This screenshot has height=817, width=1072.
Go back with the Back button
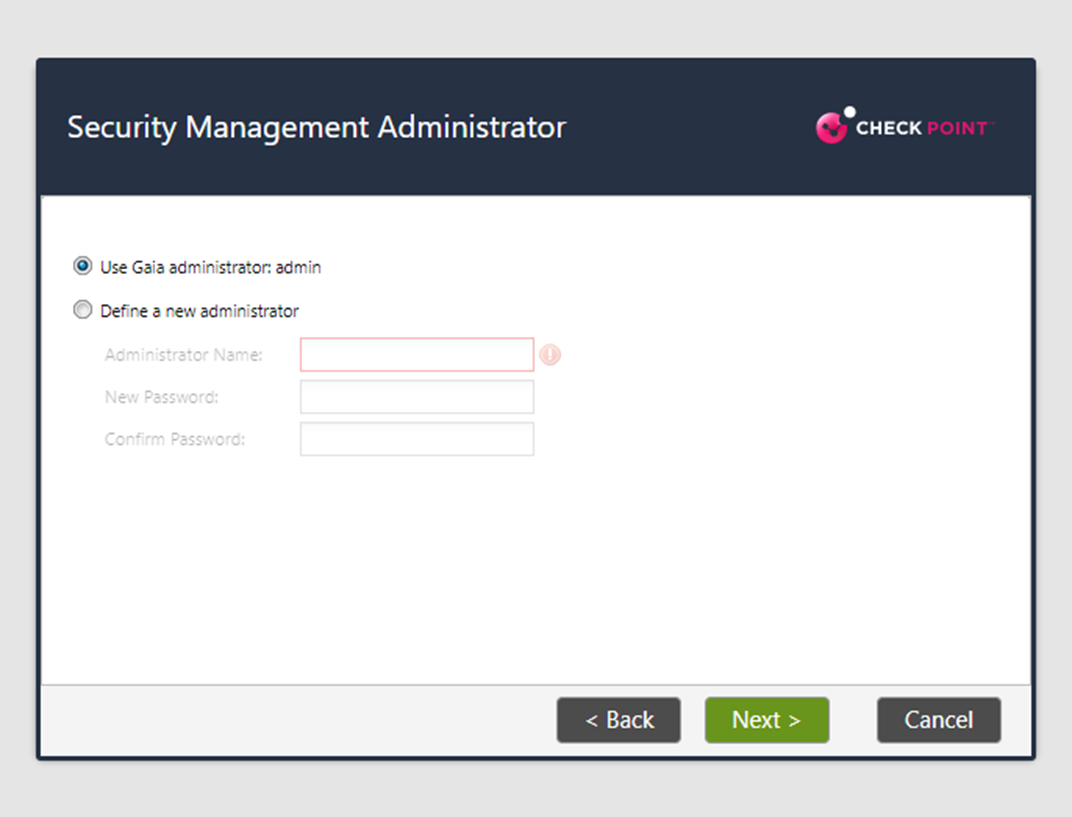pos(619,720)
